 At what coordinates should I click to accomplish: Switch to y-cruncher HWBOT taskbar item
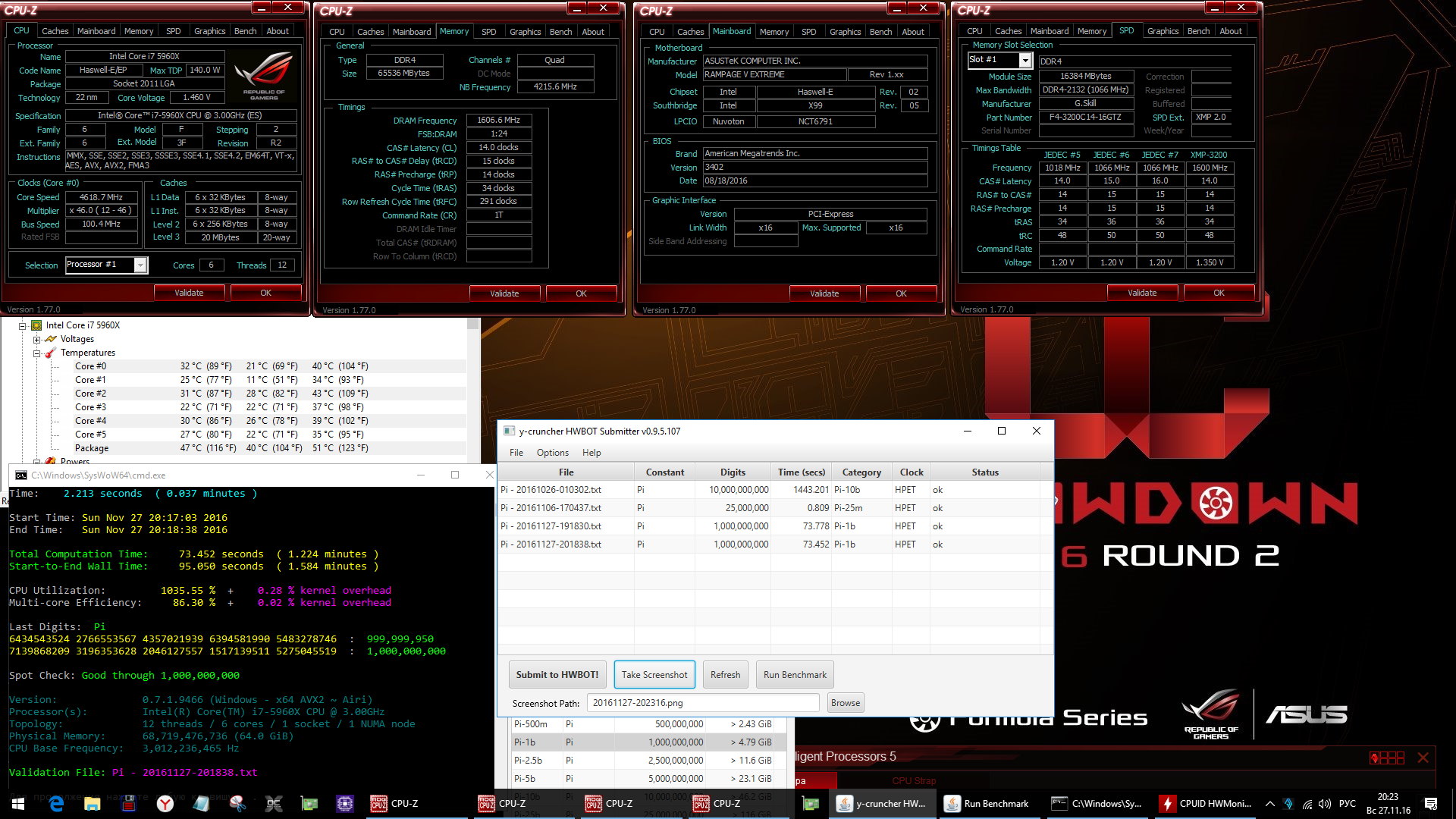(881, 804)
